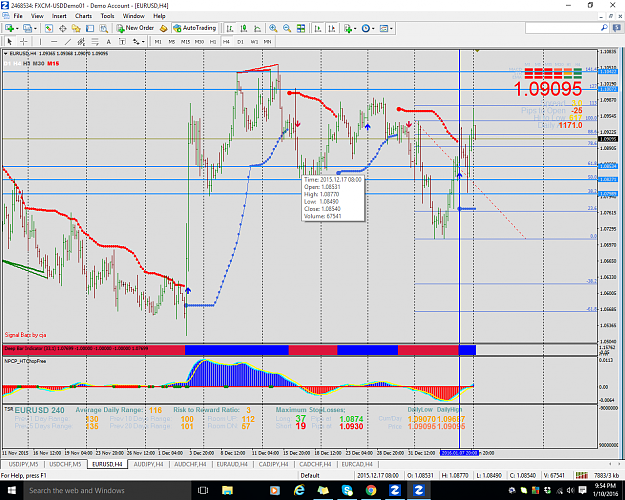Zoom out of the chart
625x500 pixels.
pyautogui.click(x=287, y=28)
